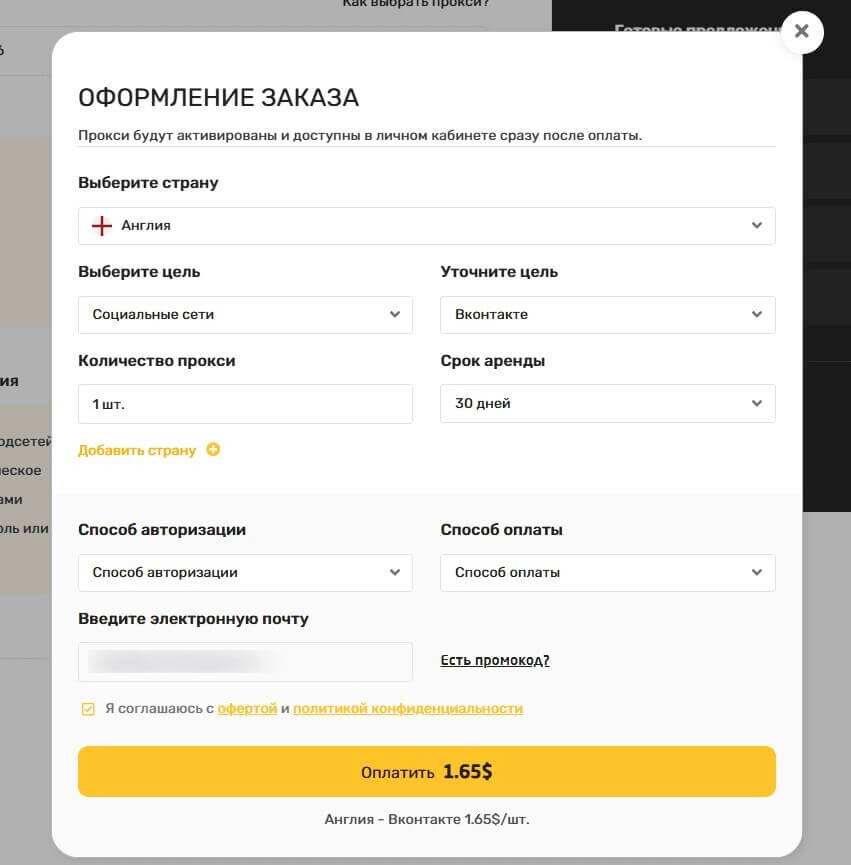This screenshot has width=851, height=865.
Task: Click chevron arrow of Социальные сети dropdown
Action: click(395, 314)
